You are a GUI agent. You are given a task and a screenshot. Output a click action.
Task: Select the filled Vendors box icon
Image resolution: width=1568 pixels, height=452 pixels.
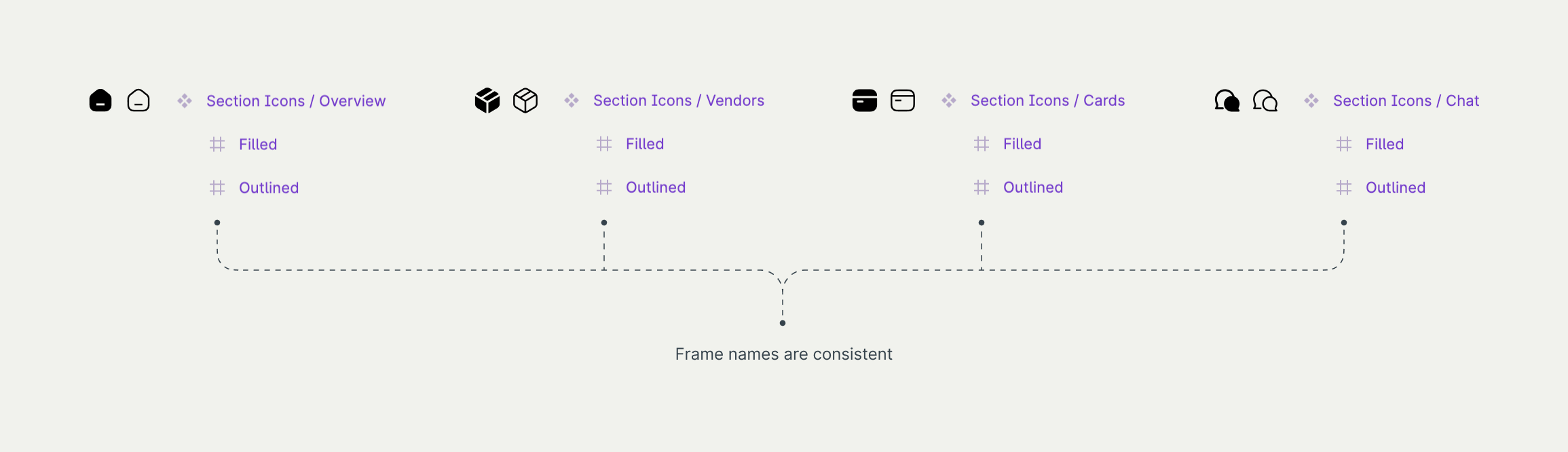(487, 100)
